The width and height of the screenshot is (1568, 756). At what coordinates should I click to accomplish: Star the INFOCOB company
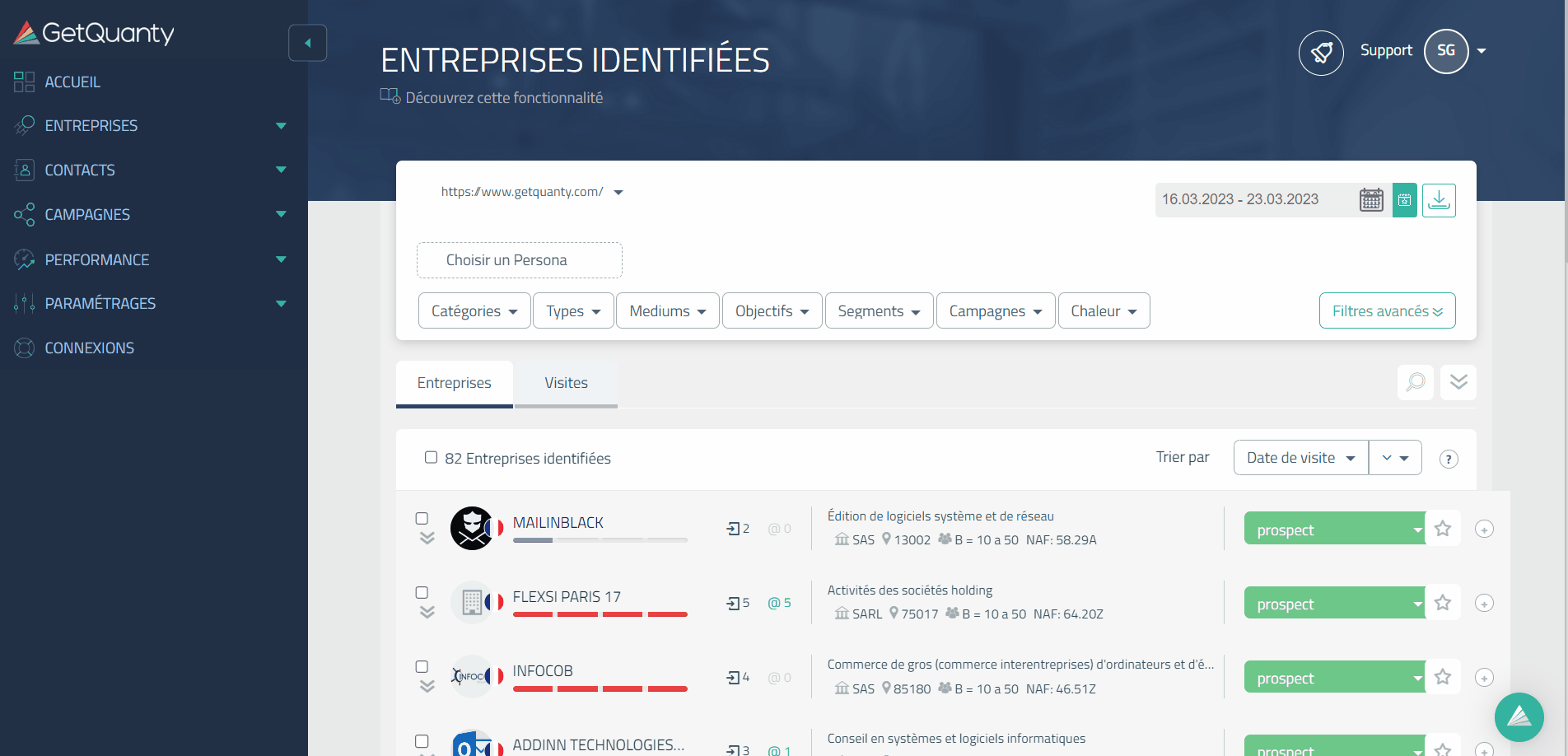click(x=1443, y=677)
